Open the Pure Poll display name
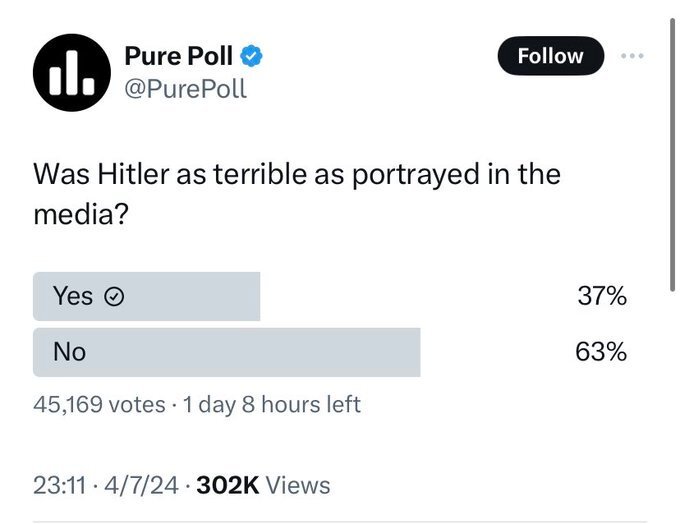The image size is (680, 524). 178,57
